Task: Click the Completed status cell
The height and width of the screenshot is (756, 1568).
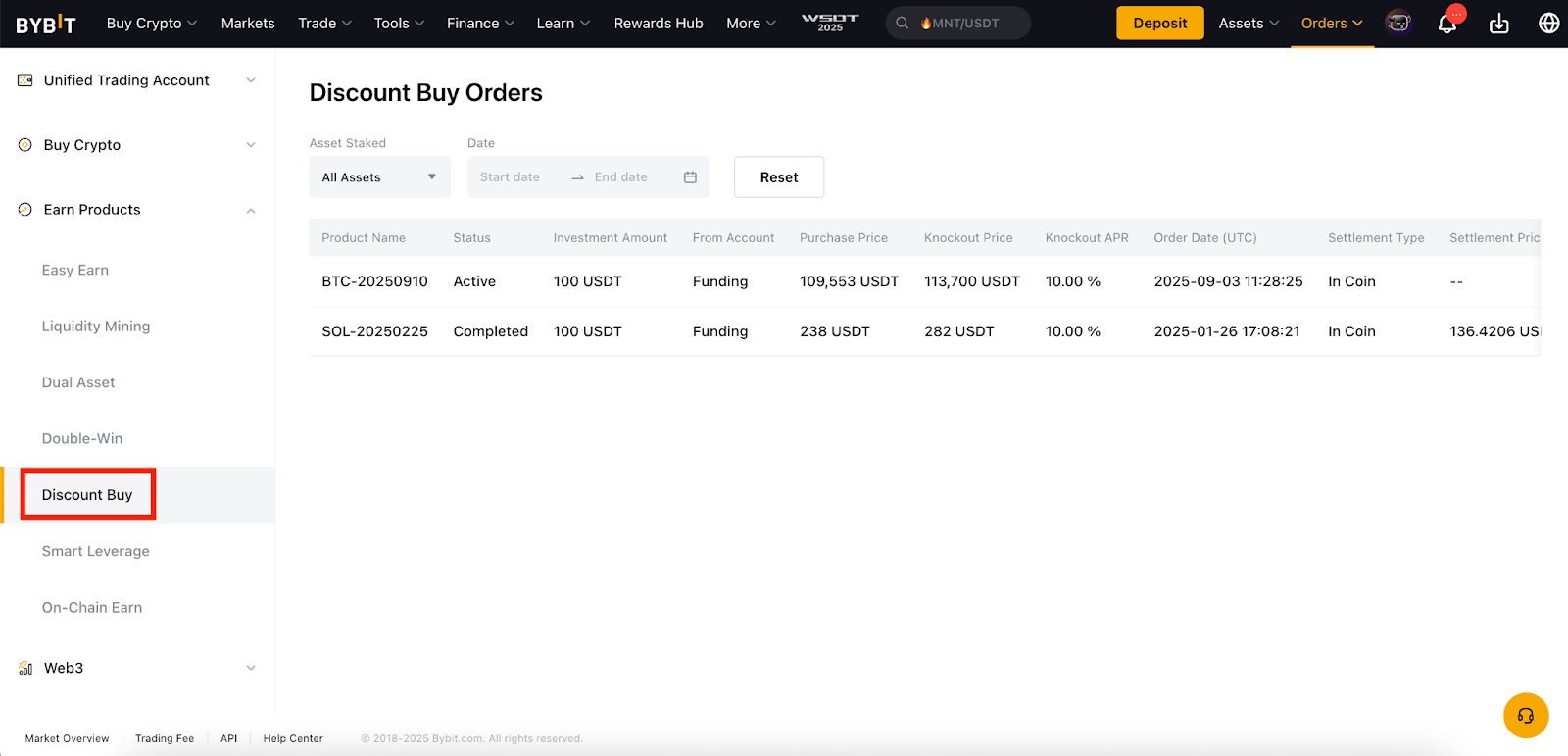Action: 491,331
